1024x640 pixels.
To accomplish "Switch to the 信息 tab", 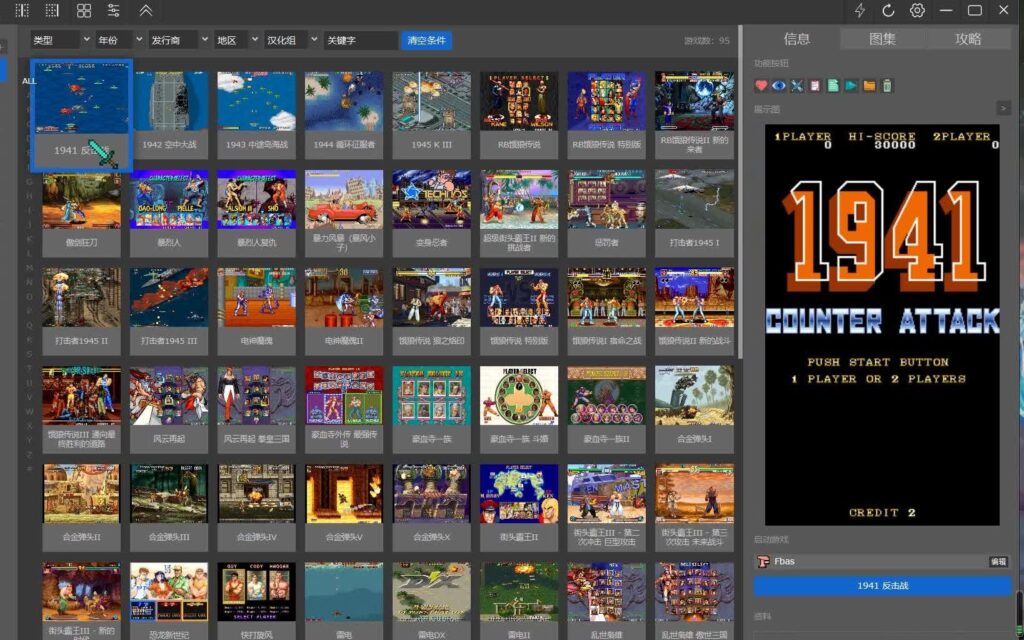I will point(796,39).
